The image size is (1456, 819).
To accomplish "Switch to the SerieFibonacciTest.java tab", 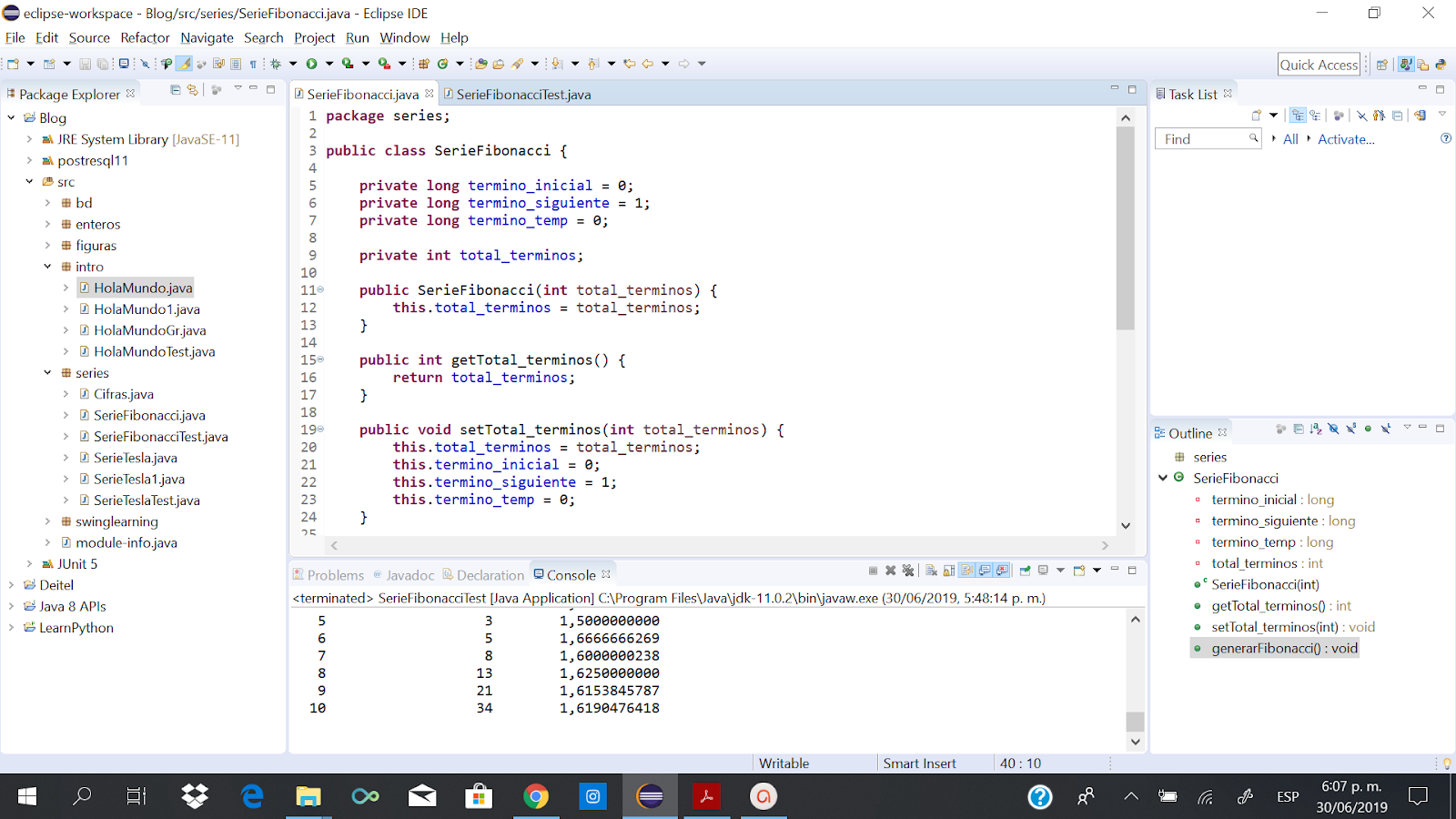I will pyautogui.click(x=523, y=94).
